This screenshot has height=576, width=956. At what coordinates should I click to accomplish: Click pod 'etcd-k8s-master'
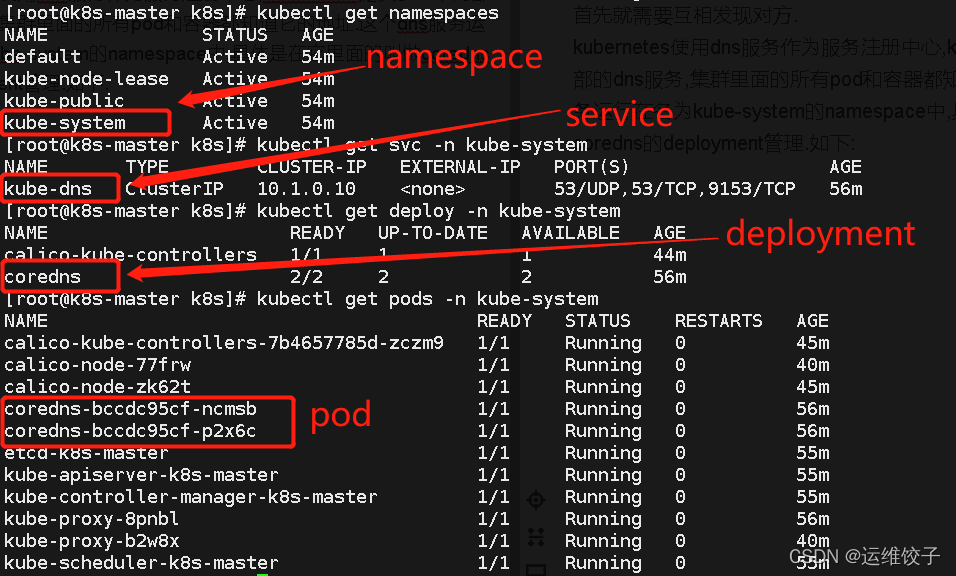tap(86, 453)
